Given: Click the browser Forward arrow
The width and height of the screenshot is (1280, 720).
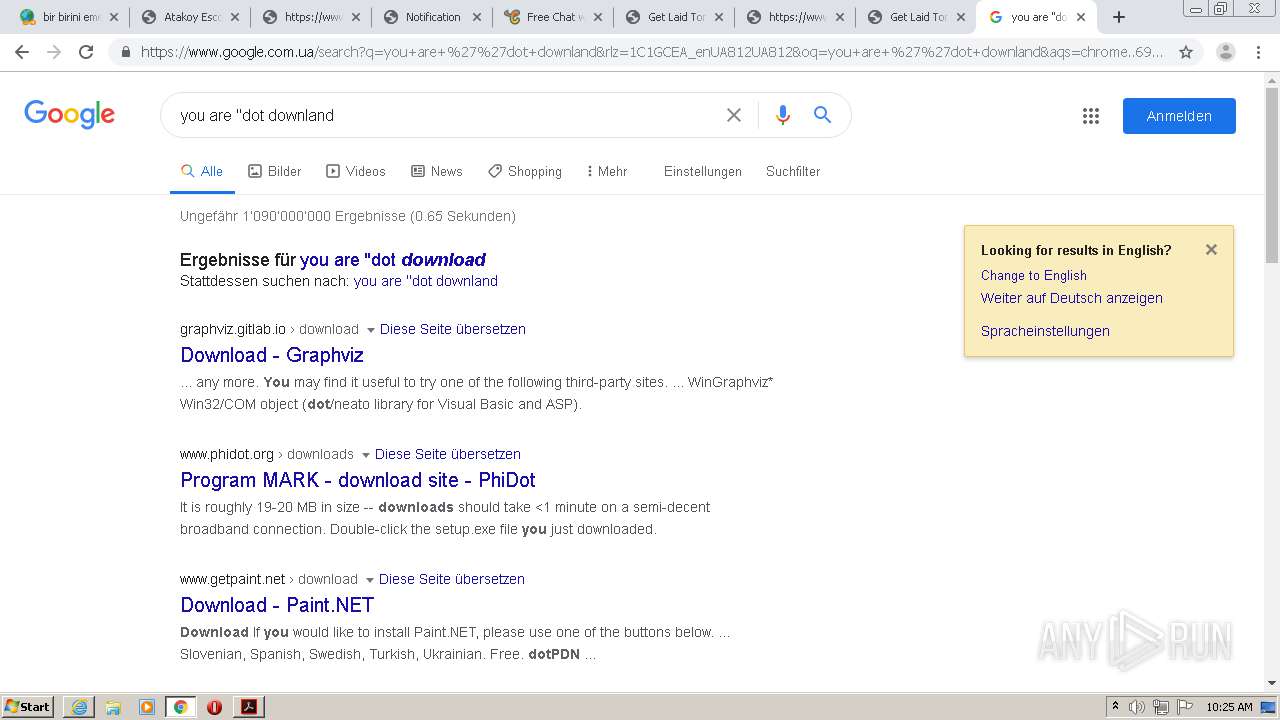Looking at the screenshot, I should coord(54,52).
